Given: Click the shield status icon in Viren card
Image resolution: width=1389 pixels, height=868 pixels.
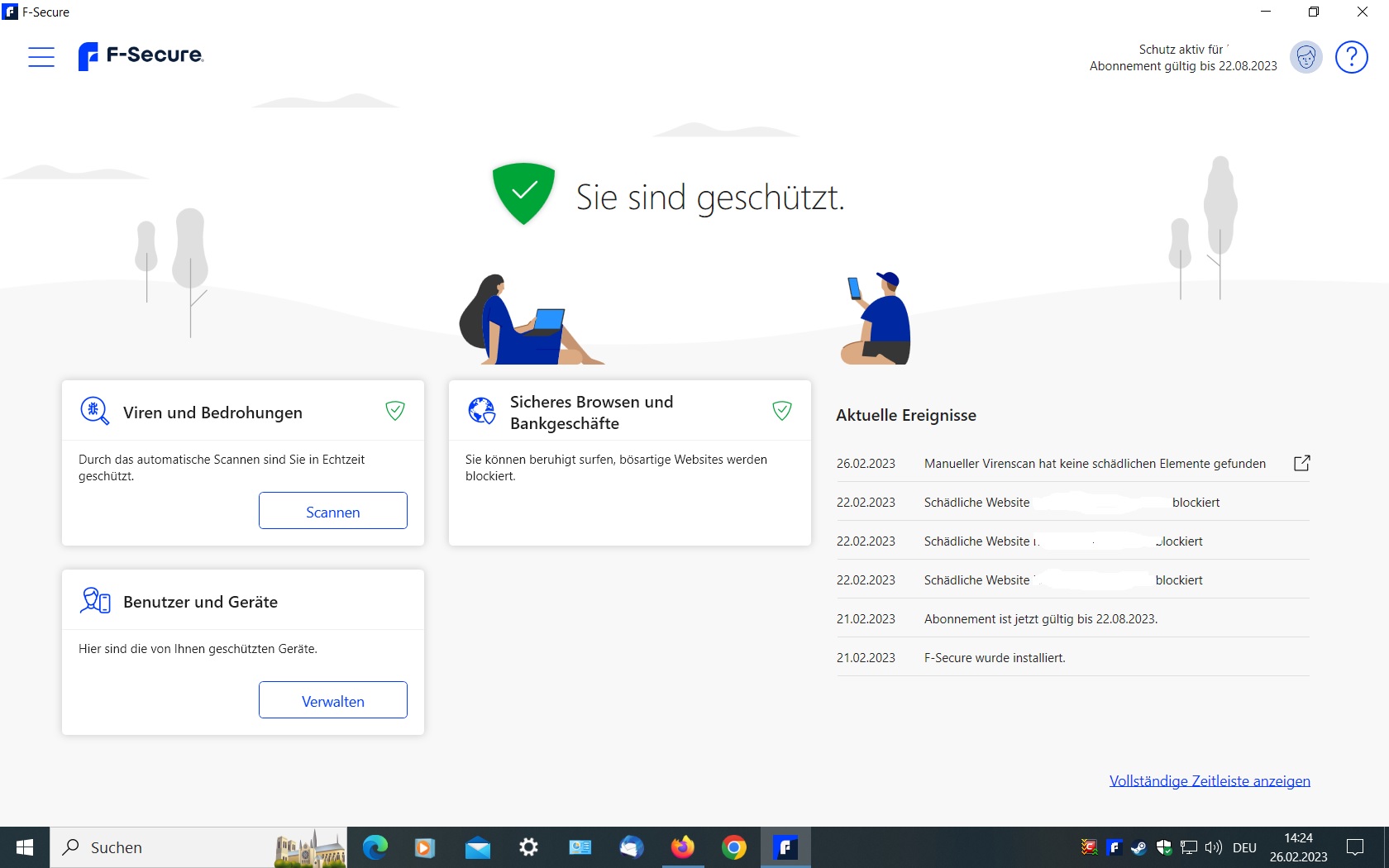Looking at the screenshot, I should 395,411.
